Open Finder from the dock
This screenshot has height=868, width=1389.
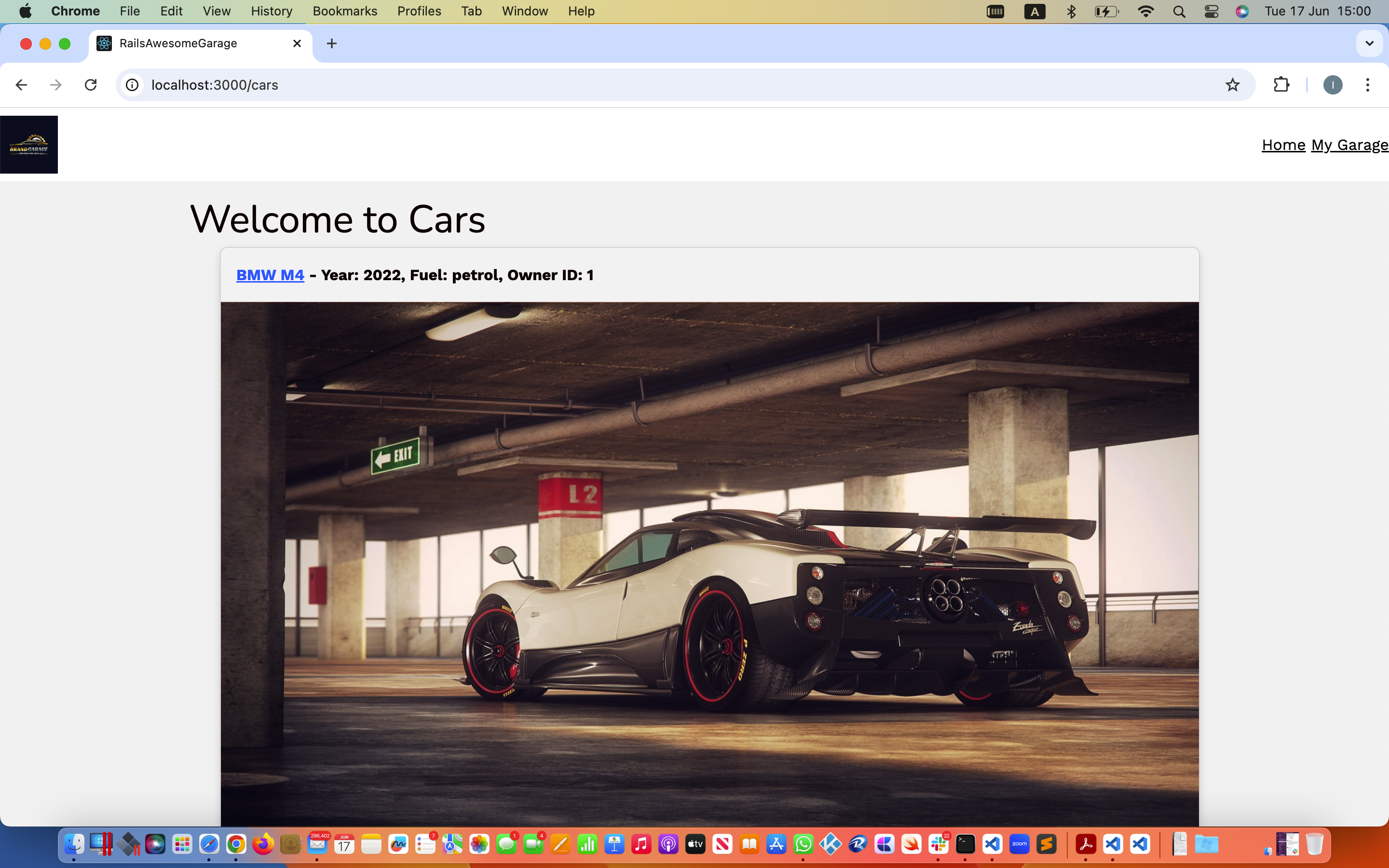click(74, 844)
